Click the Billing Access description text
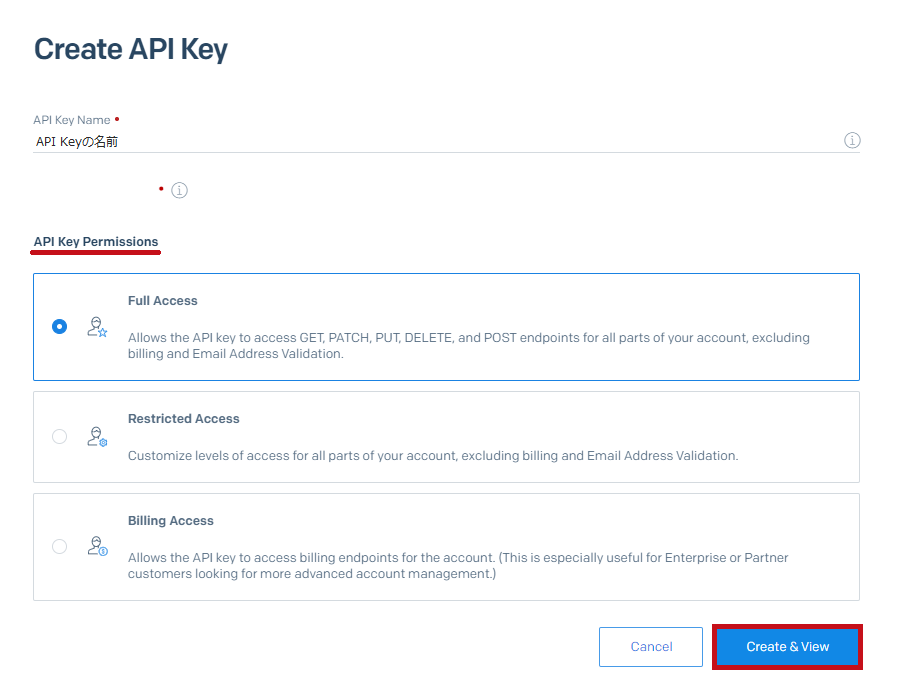Screen dimensions: 900x695 coord(458,565)
